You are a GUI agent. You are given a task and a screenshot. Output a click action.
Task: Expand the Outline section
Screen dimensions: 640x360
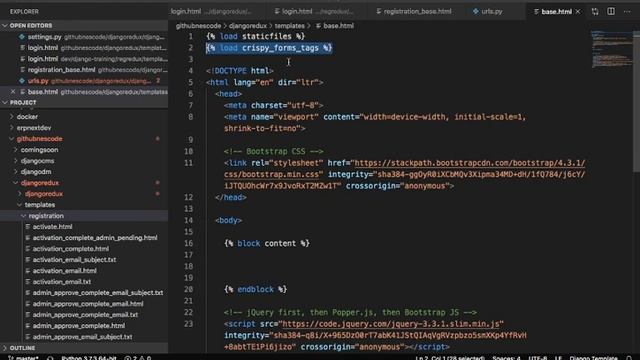(x=22, y=348)
